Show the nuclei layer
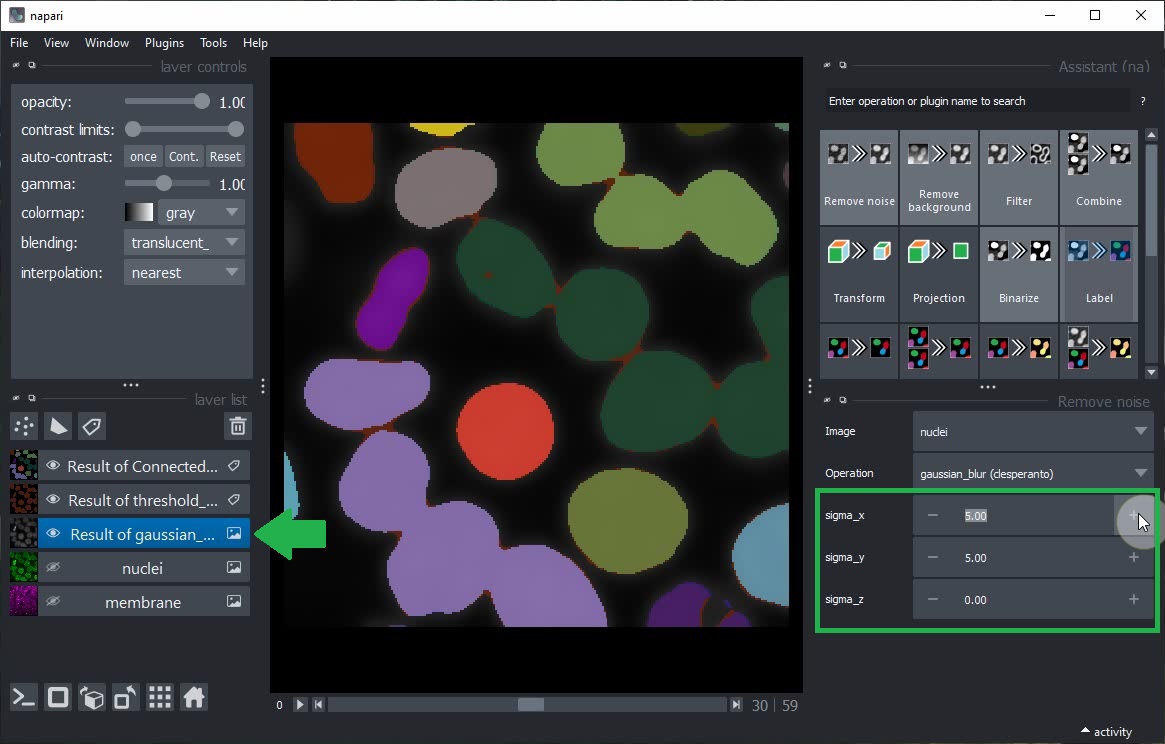Viewport: 1165px width, 744px height. (53, 567)
